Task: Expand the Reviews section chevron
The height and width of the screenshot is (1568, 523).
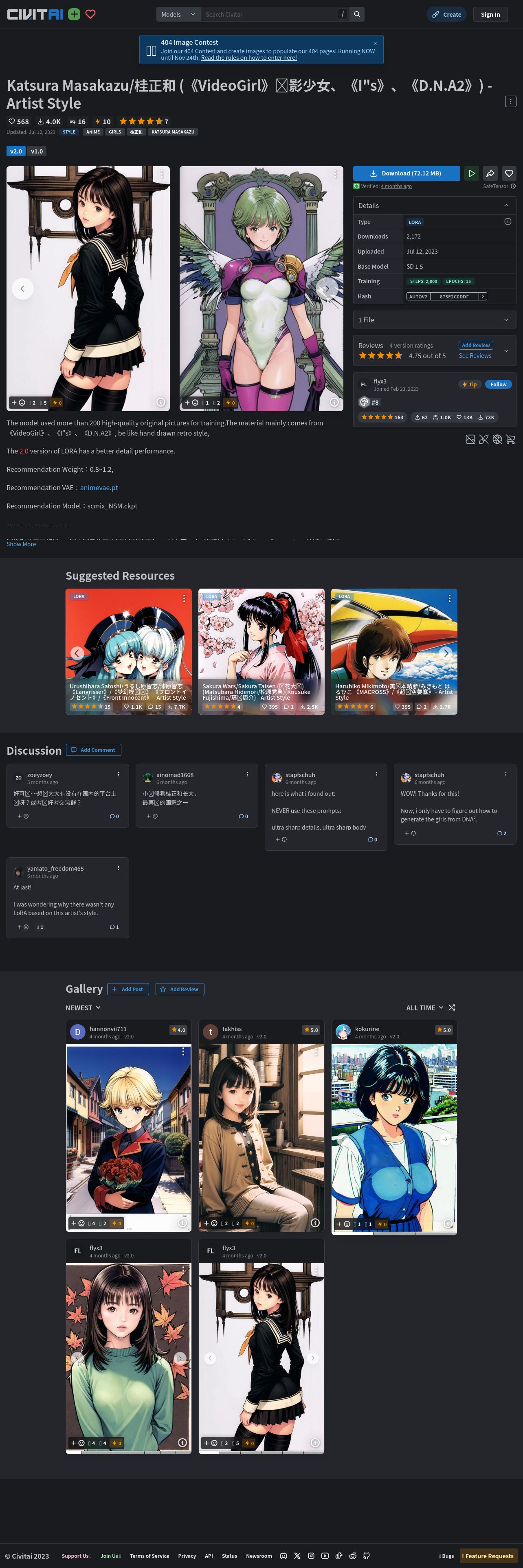Action: (x=506, y=350)
